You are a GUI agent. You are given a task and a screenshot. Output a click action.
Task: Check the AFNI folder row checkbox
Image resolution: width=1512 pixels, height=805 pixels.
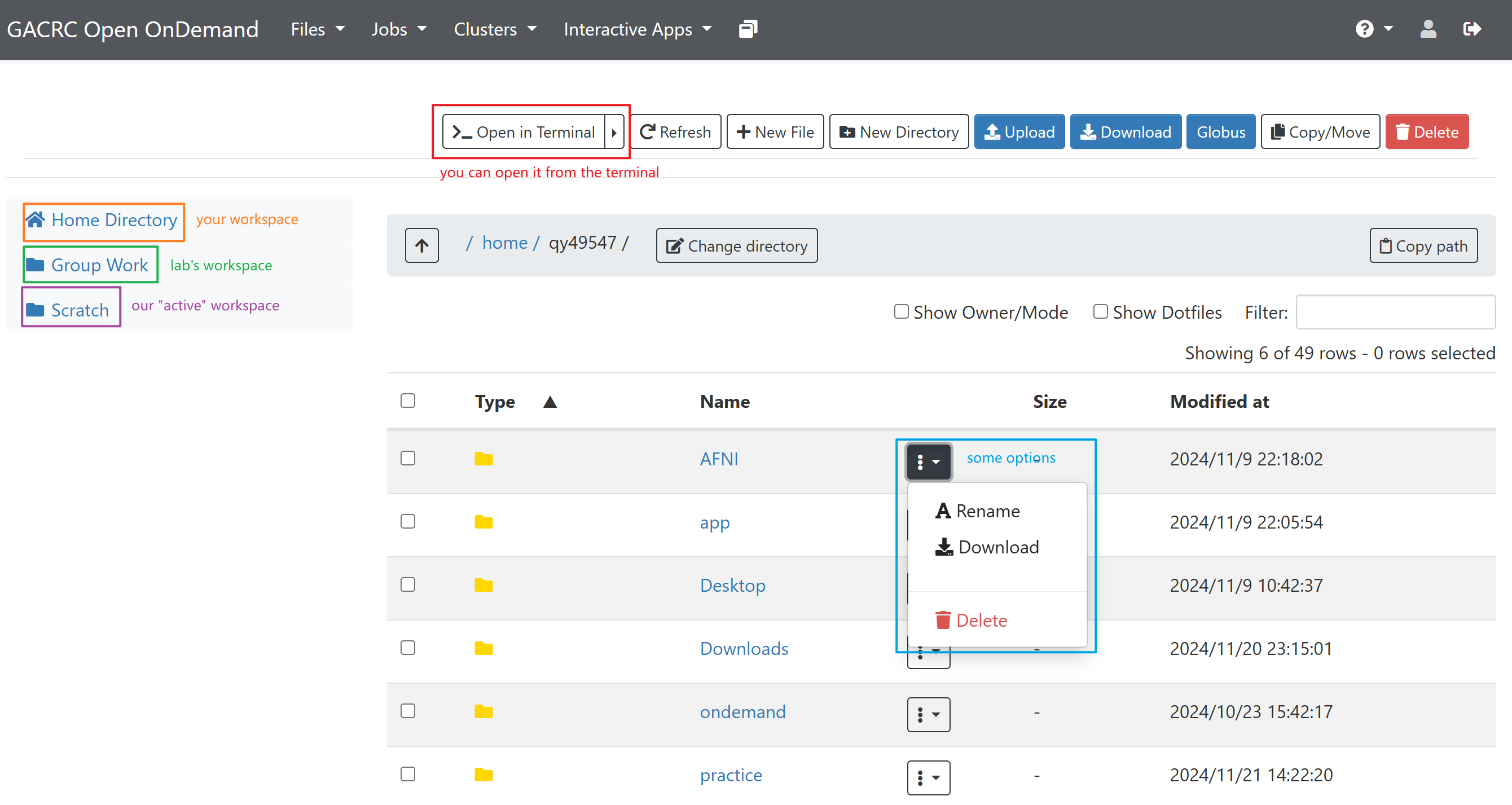coord(407,458)
